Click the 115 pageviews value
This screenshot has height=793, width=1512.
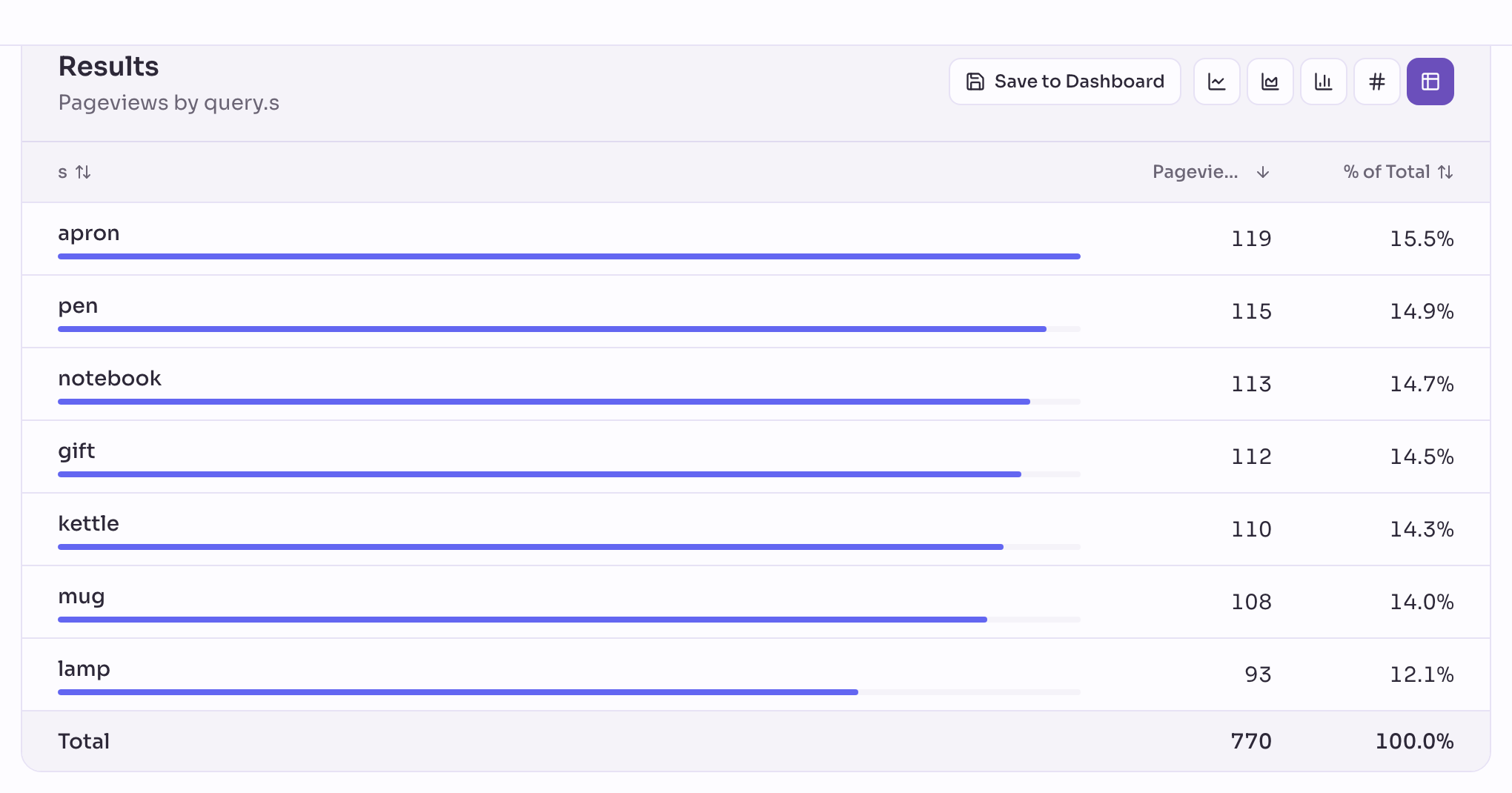[1251, 311]
